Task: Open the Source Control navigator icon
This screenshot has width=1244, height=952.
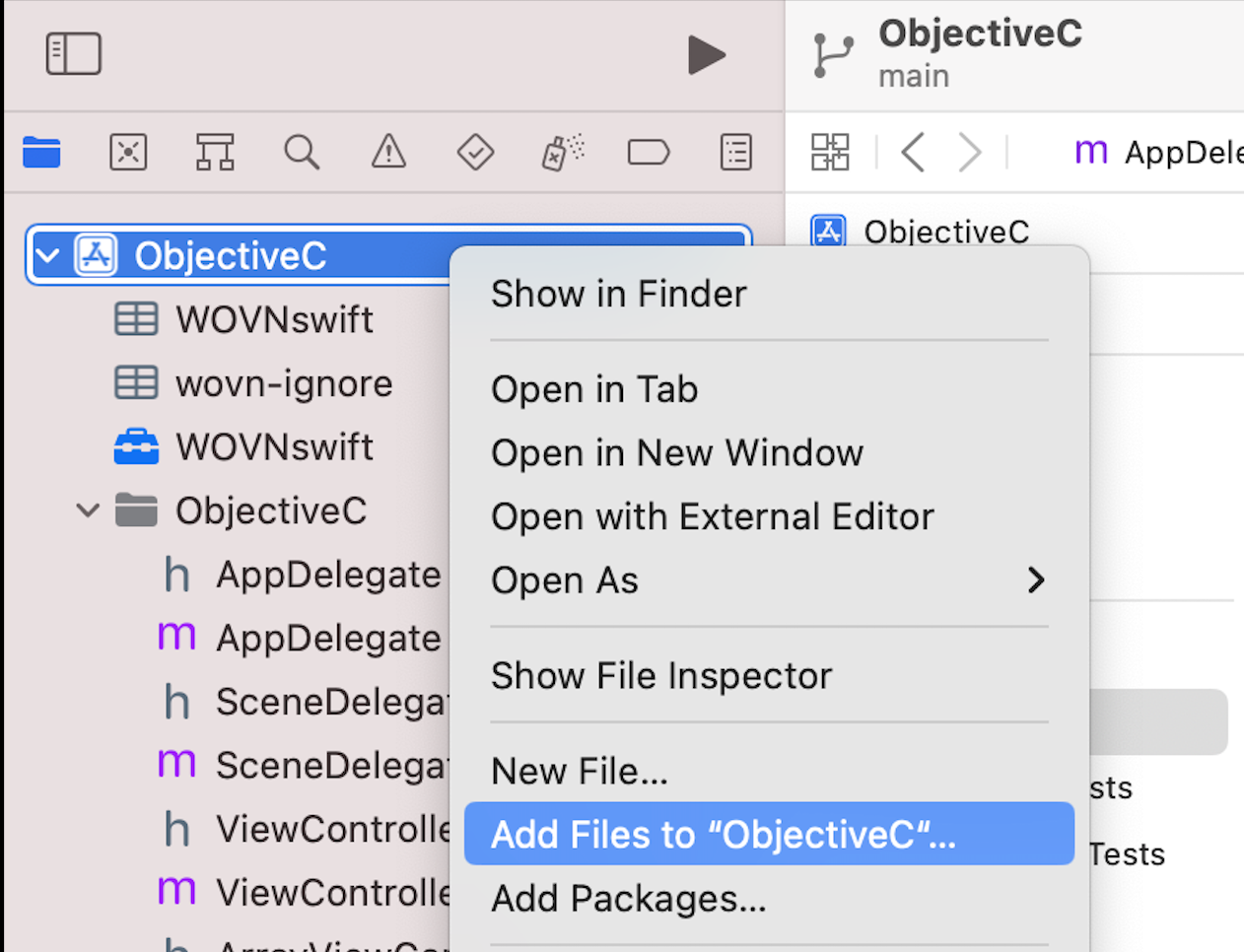Action: click(x=128, y=153)
